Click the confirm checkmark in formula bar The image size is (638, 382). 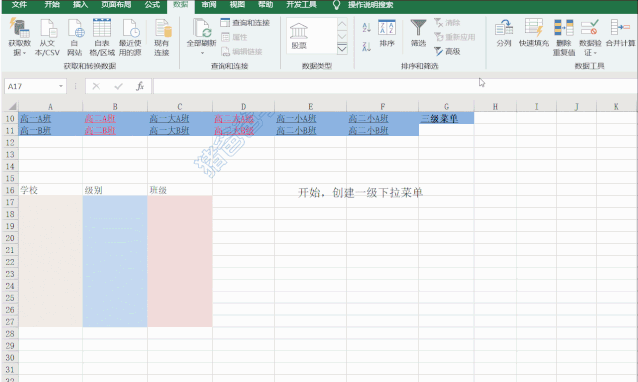tap(118, 86)
